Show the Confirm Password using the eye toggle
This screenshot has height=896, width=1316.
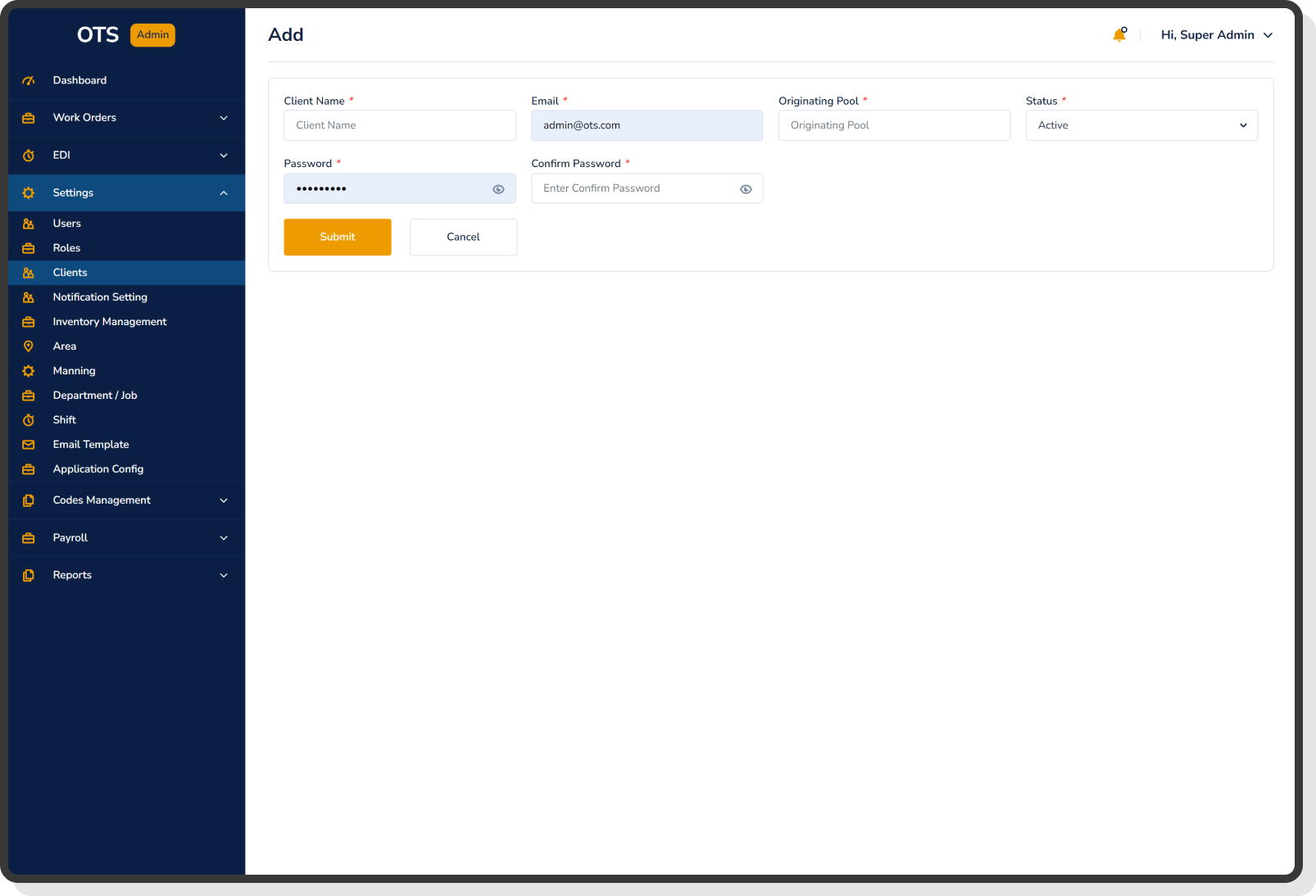[x=746, y=188]
